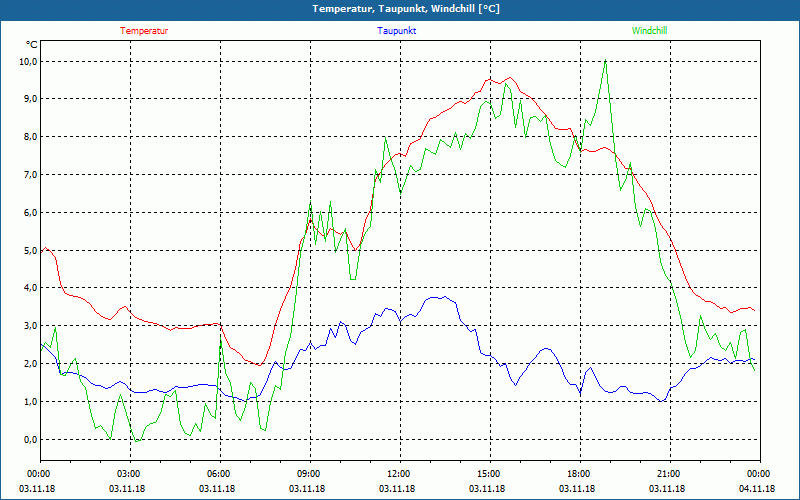
Task: Click the chart title "Temperatur, Taupunkt, Windchill [°C]"
Action: pos(406,9)
